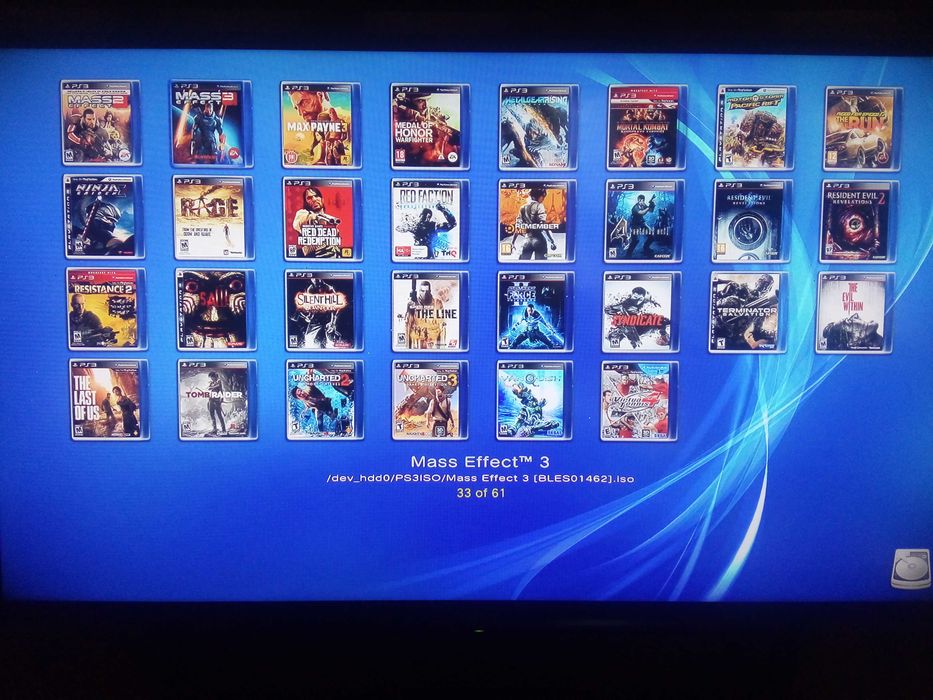
Task: Select MotorStorm Pacific Rift cover
Action: (754, 127)
